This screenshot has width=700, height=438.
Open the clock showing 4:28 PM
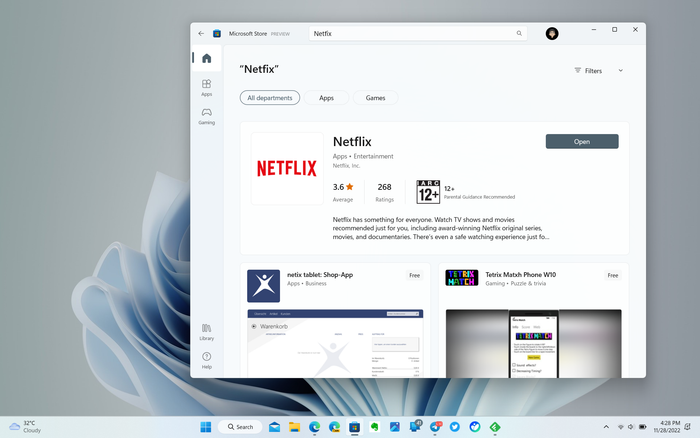pyautogui.click(x=667, y=427)
